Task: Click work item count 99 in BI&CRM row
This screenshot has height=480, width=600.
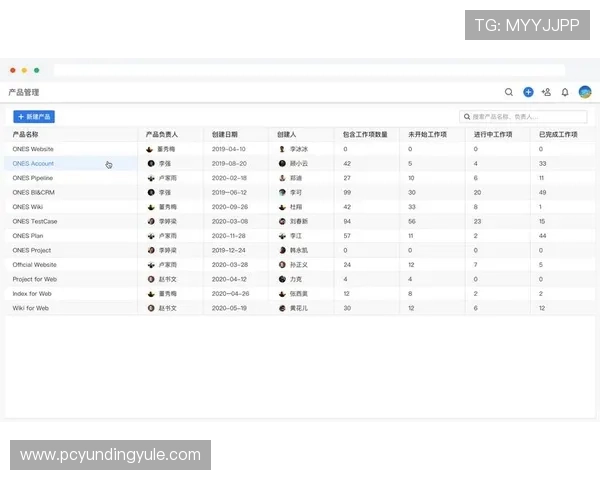Action: (347, 192)
